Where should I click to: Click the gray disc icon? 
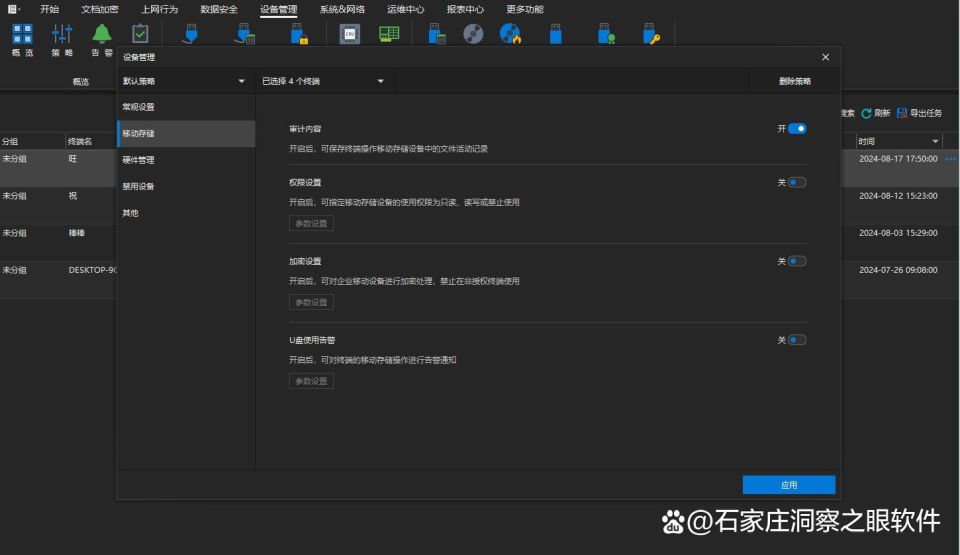(x=473, y=34)
